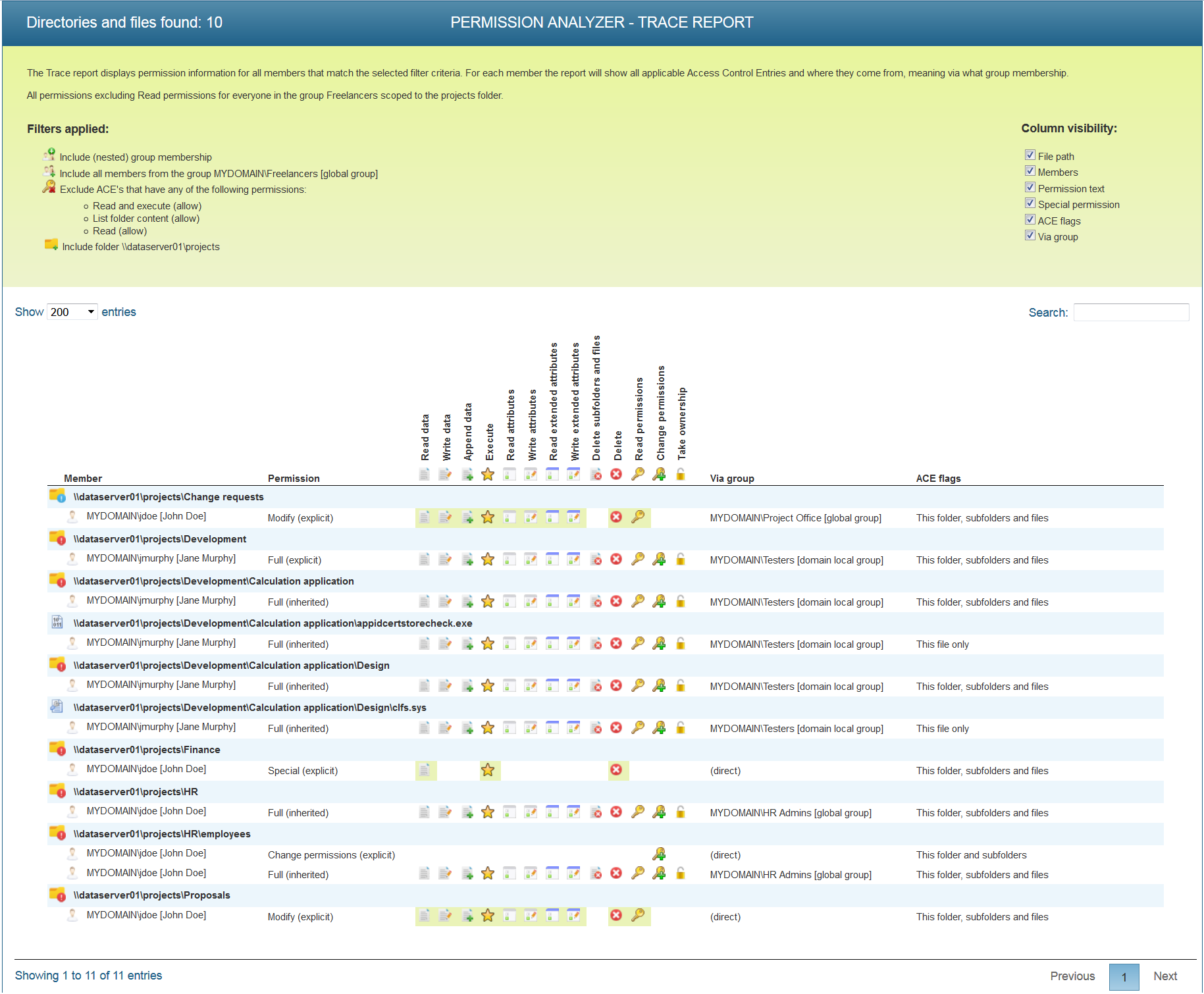Viewport: 1204px width, 994px height.
Task: Uncheck the File path column checkbox
Action: [x=1030, y=155]
